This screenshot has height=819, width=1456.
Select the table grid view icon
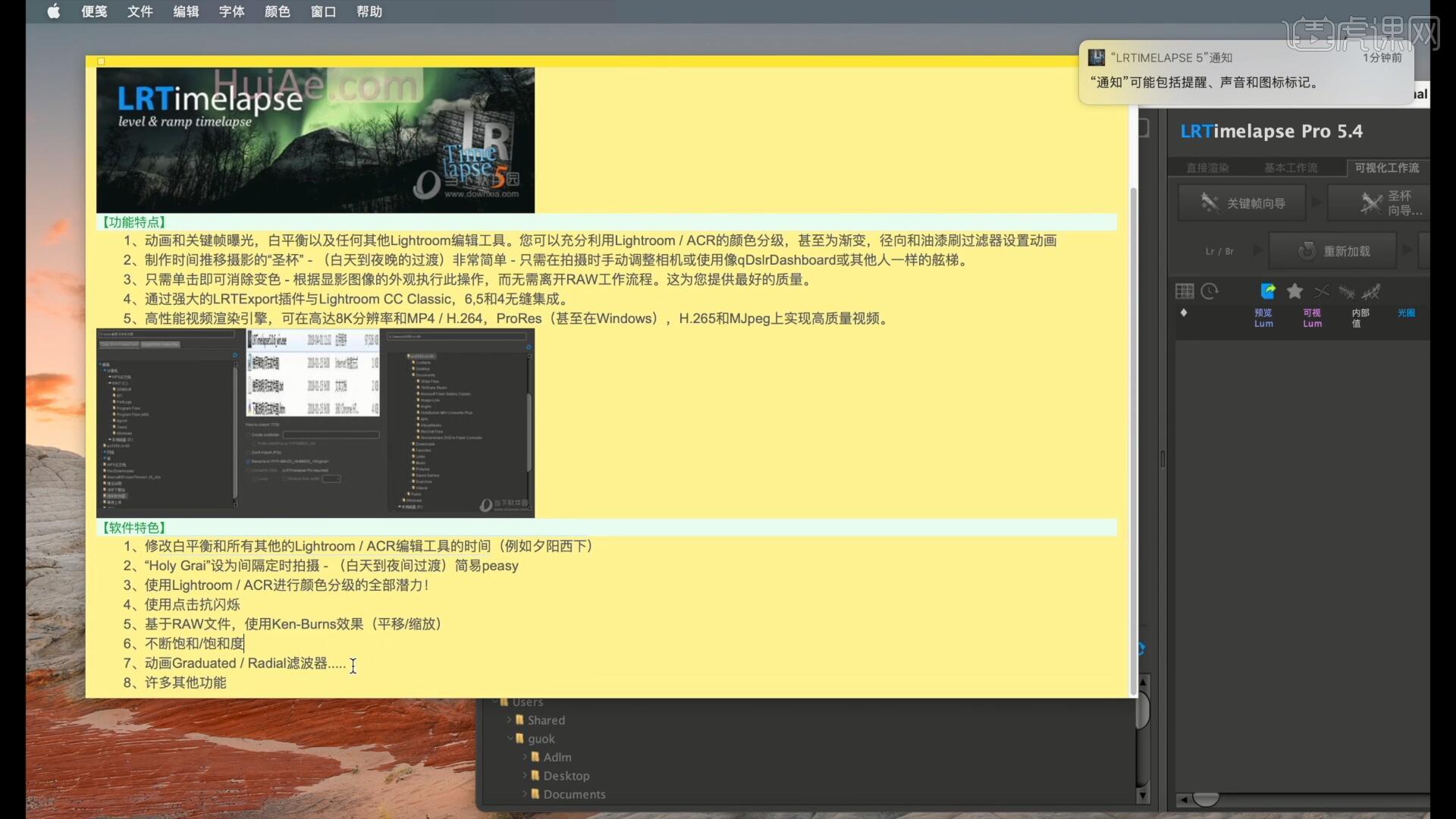coord(1184,291)
